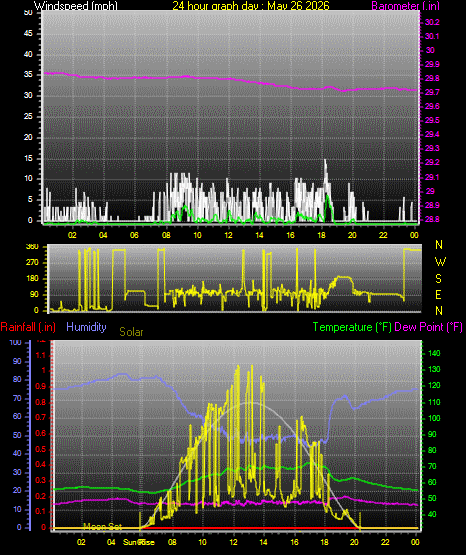The image size is (466, 555).
Task: Click the S compass label on direction chart
Action: [438, 279]
